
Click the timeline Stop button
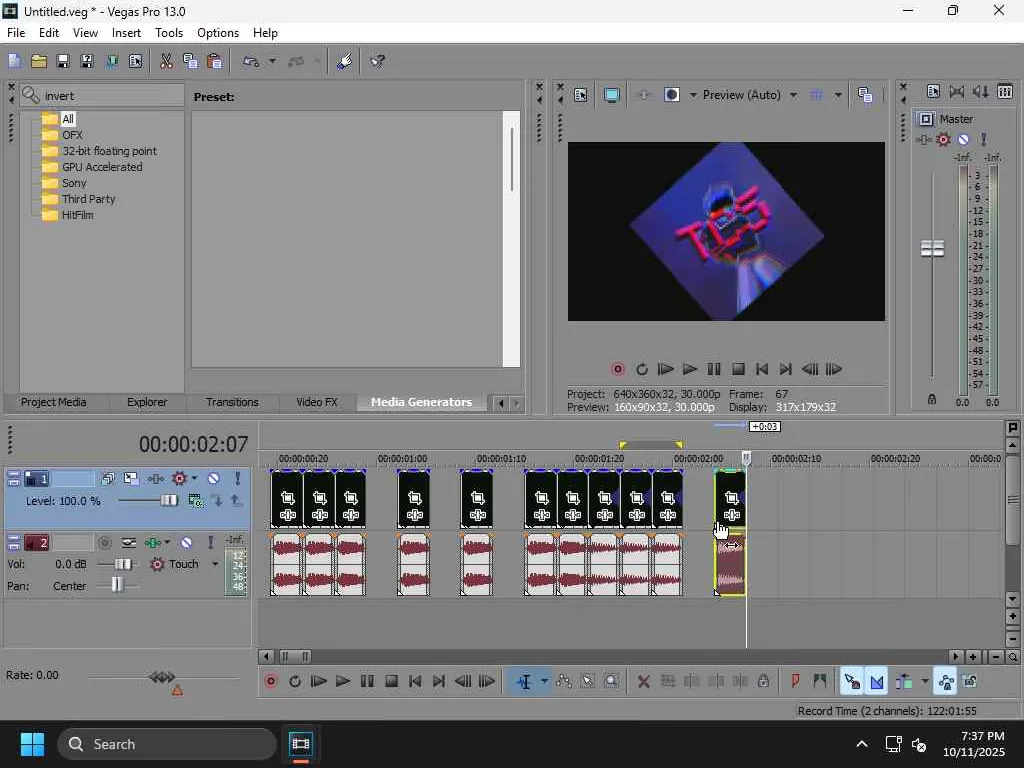point(391,682)
